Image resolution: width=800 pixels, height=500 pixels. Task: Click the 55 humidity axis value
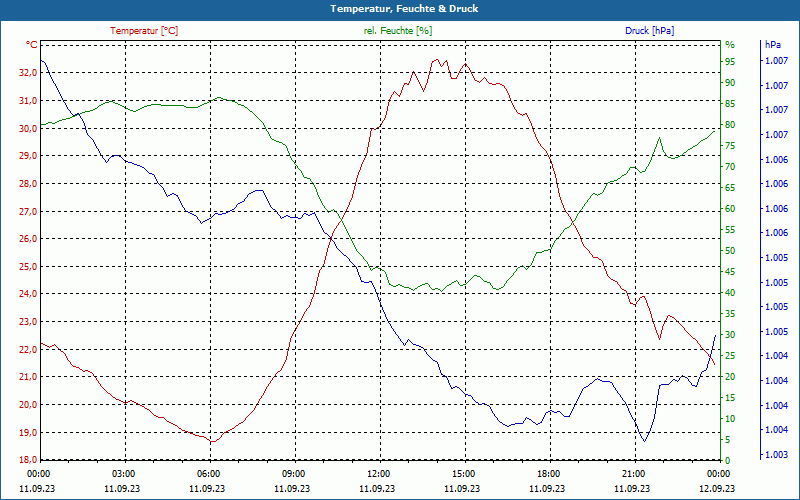click(x=730, y=230)
